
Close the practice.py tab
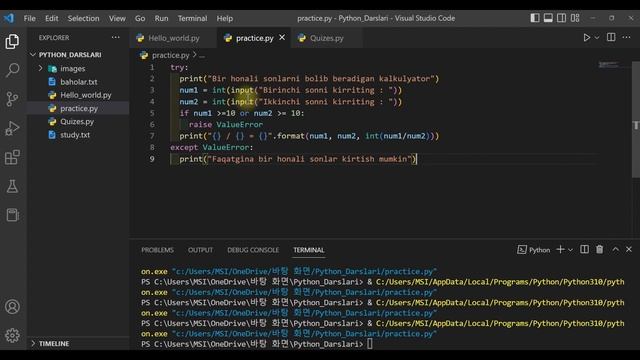pyautogui.click(x=282, y=38)
